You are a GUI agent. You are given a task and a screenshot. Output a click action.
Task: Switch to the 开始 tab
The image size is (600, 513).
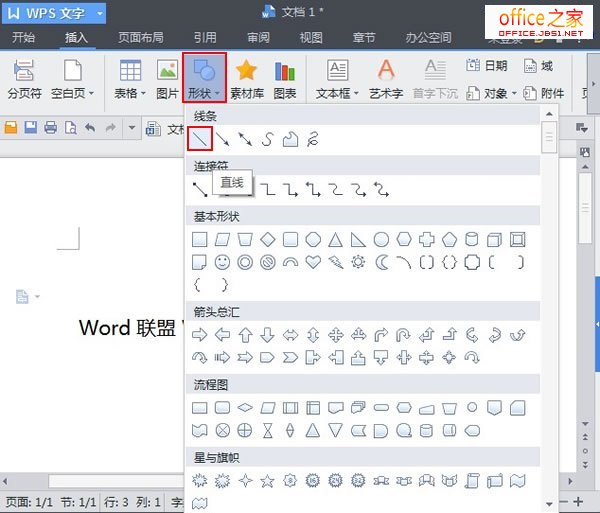pos(23,37)
